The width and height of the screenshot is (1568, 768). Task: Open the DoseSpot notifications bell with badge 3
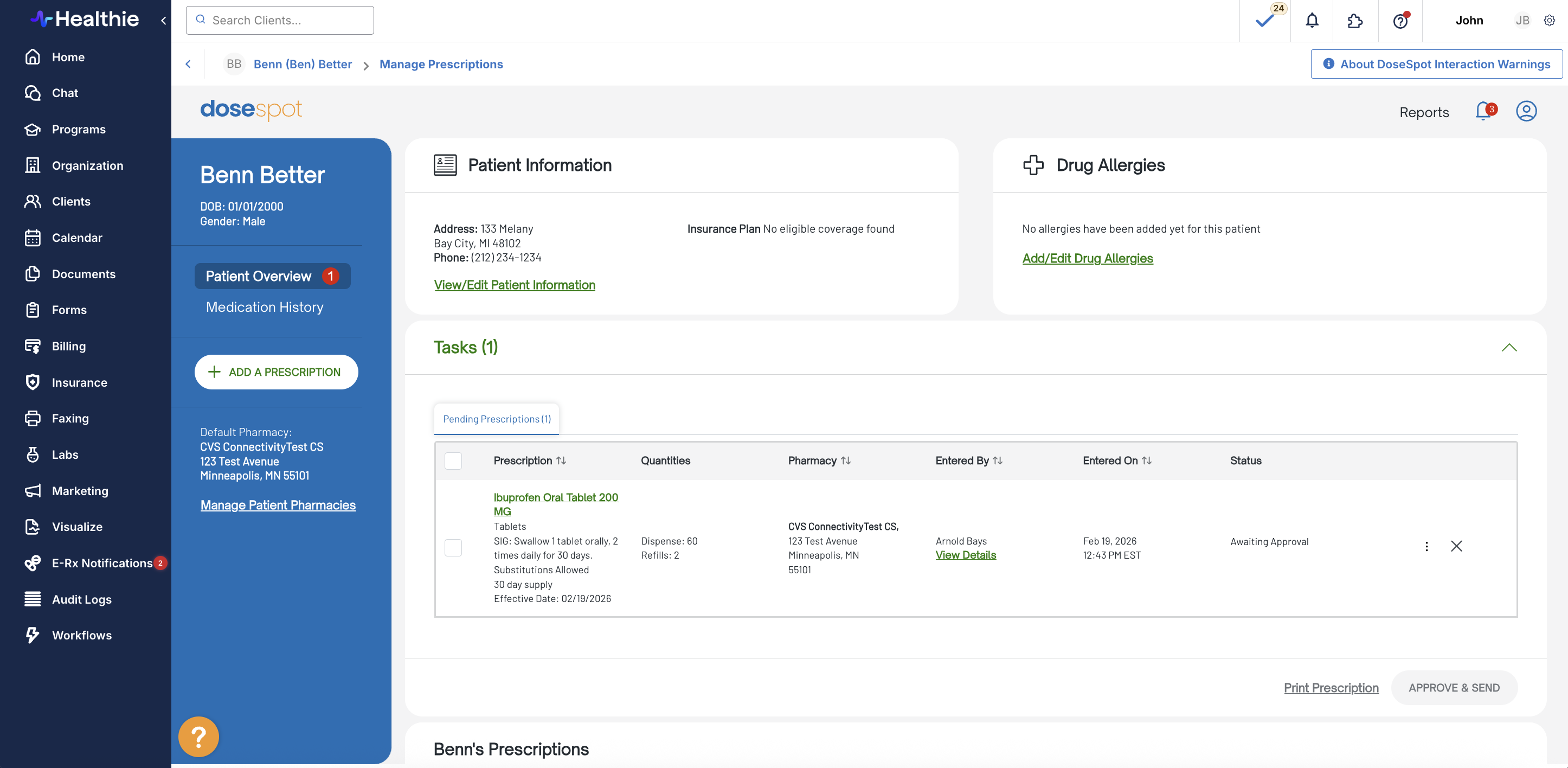coord(1484,111)
